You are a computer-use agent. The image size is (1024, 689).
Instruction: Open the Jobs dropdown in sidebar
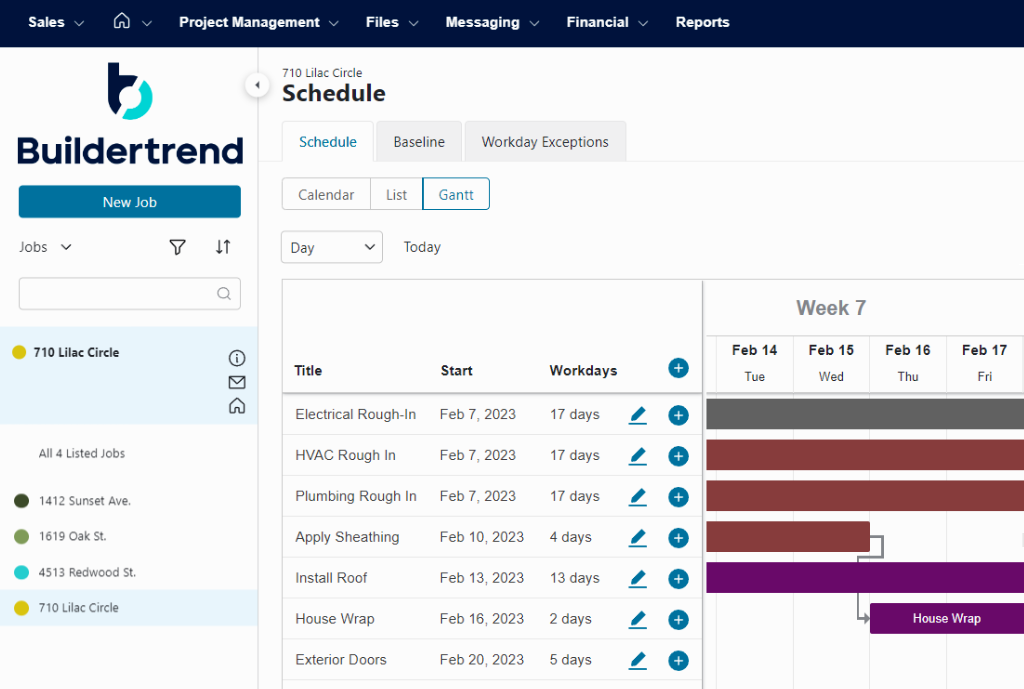pos(45,247)
